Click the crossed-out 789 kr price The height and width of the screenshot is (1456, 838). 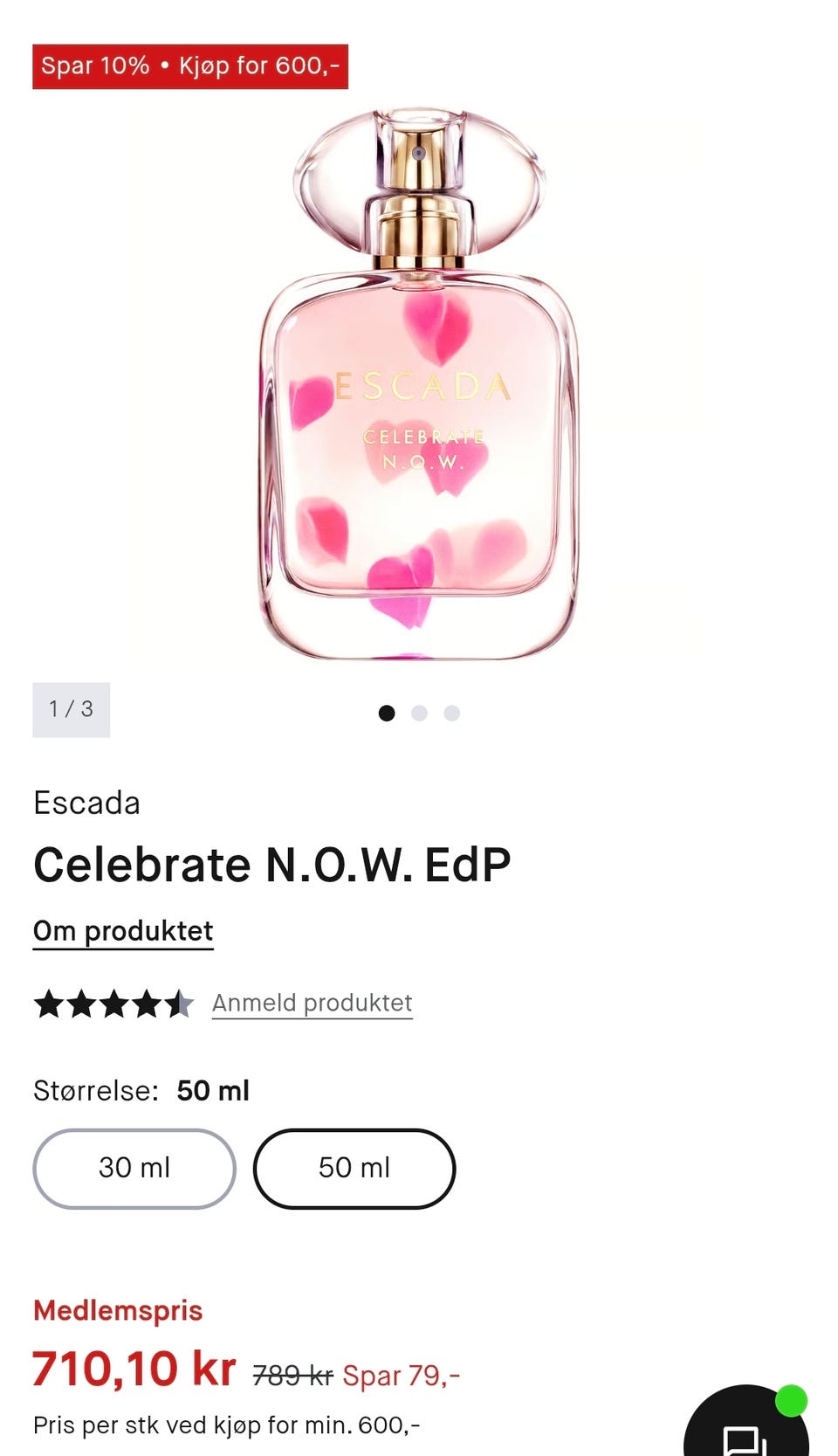click(292, 1376)
